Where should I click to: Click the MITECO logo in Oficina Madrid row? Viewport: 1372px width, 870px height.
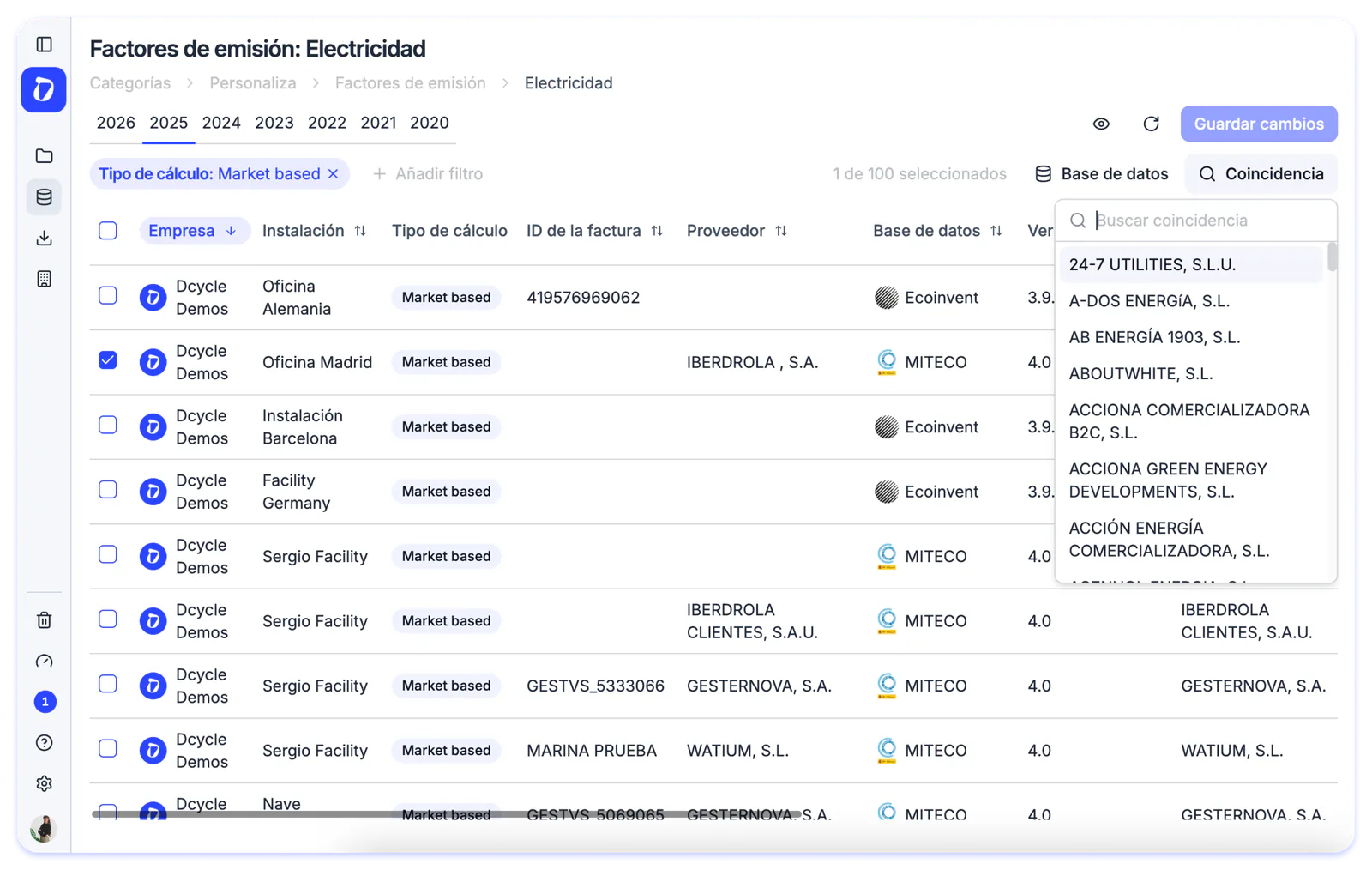pyautogui.click(x=887, y=362)
